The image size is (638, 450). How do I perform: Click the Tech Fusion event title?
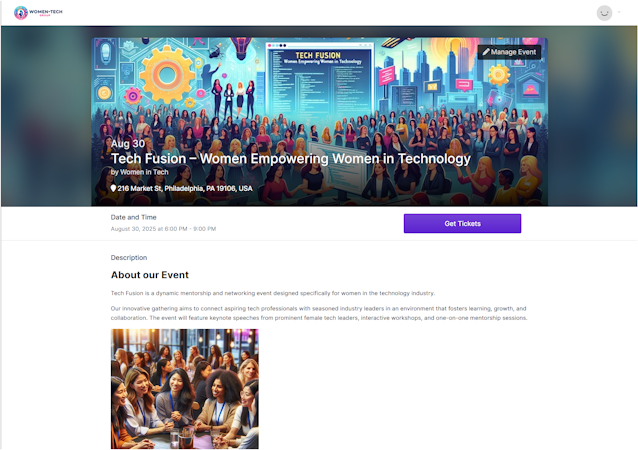[x=291, y=158]
